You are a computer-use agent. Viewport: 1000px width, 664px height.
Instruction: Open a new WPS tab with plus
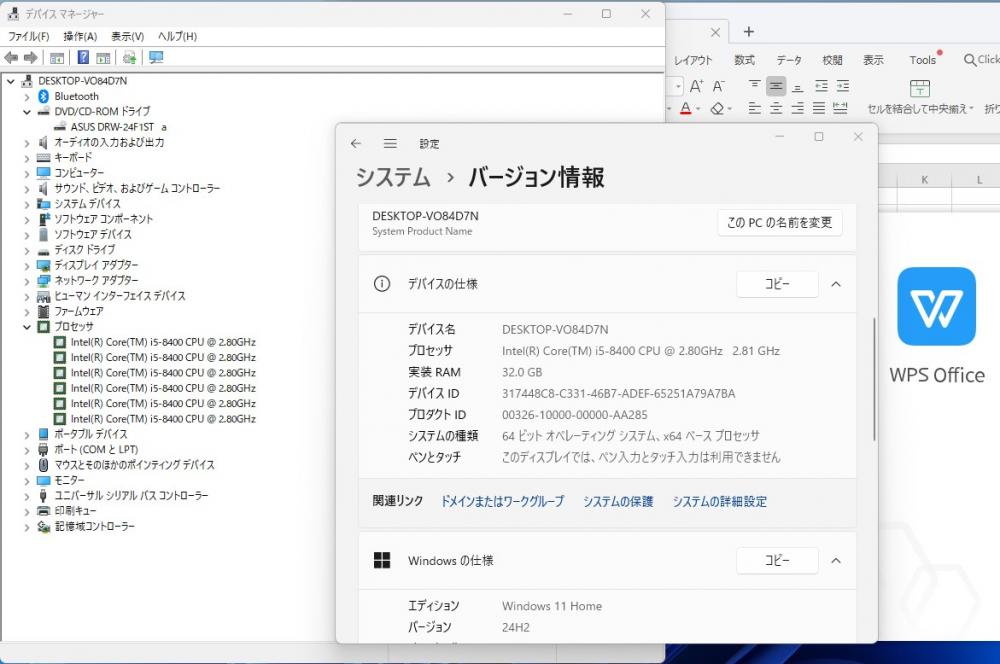pos(749,31)
